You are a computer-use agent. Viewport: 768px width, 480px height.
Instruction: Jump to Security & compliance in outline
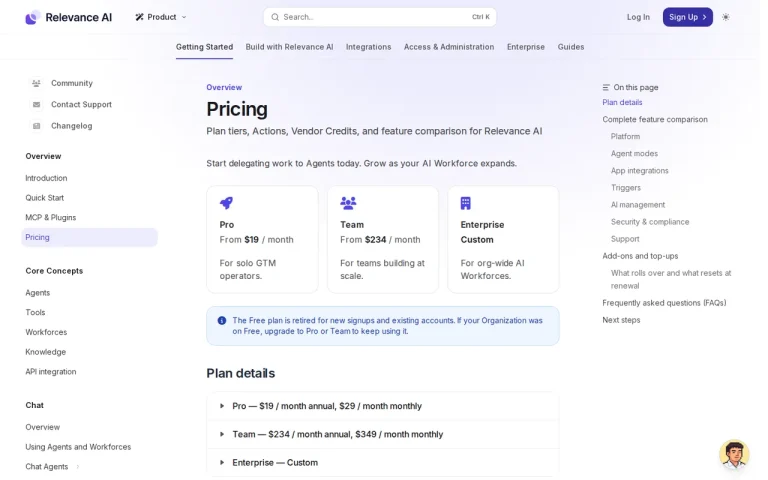[650, 222]
